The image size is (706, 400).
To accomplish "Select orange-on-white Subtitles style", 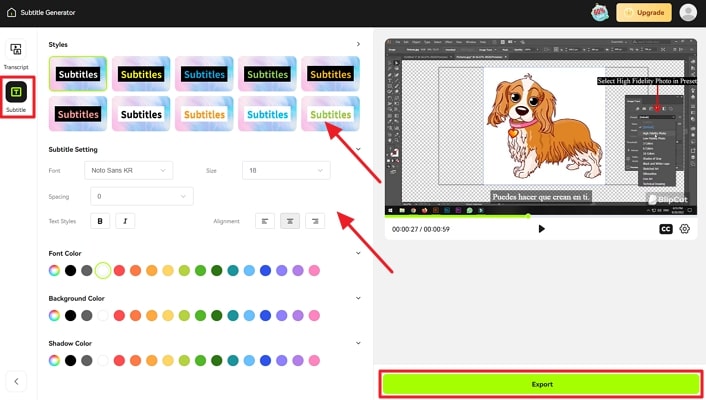I will (204, 114).
